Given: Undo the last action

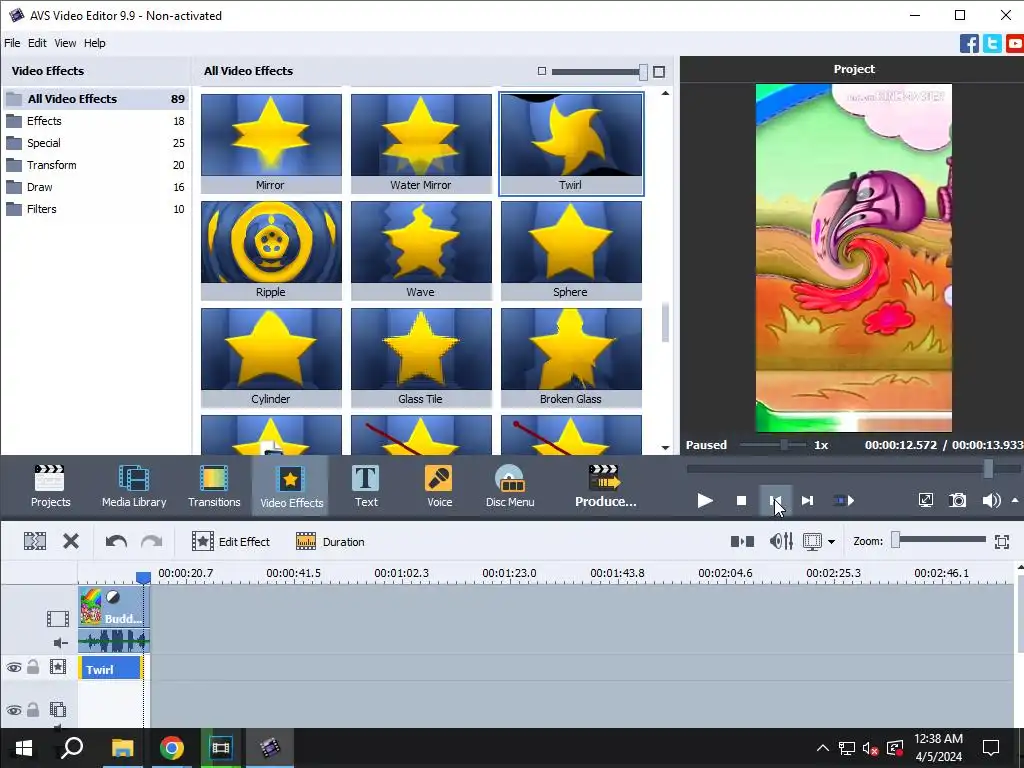Looking at the screenshot, I should coord(116,541).
